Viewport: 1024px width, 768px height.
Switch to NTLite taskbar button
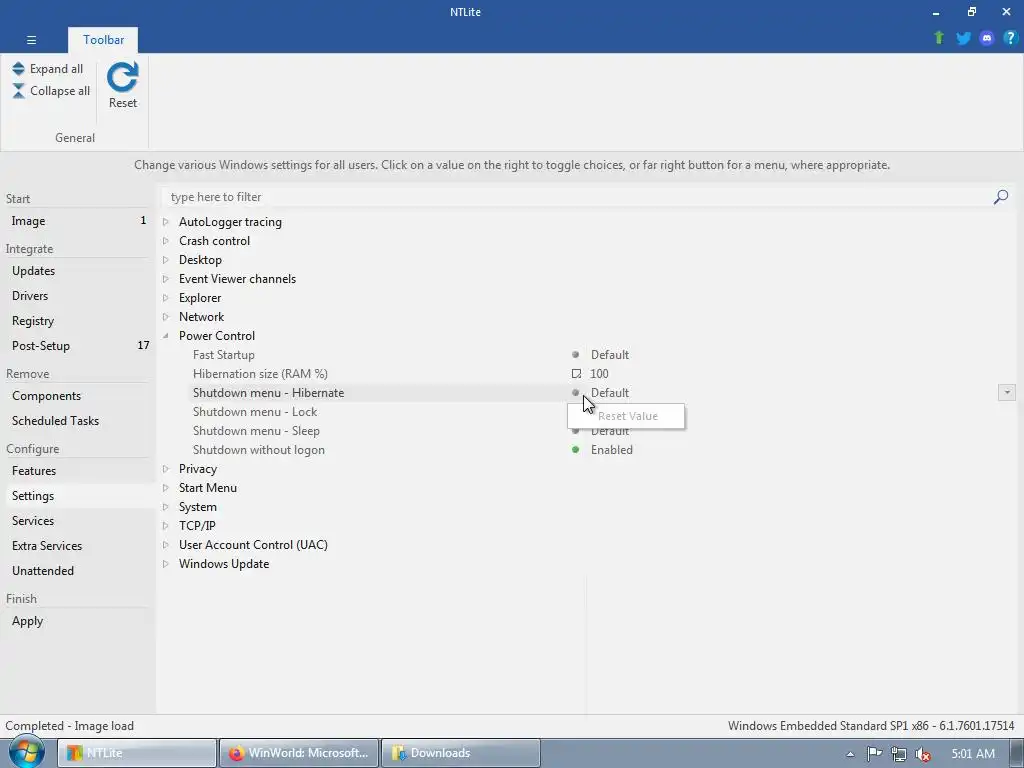[136, 753]
